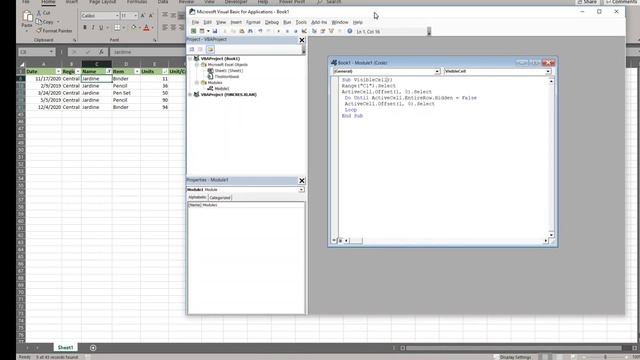
Task: Open the Units column filter dropdown
Action: (165, 71)
